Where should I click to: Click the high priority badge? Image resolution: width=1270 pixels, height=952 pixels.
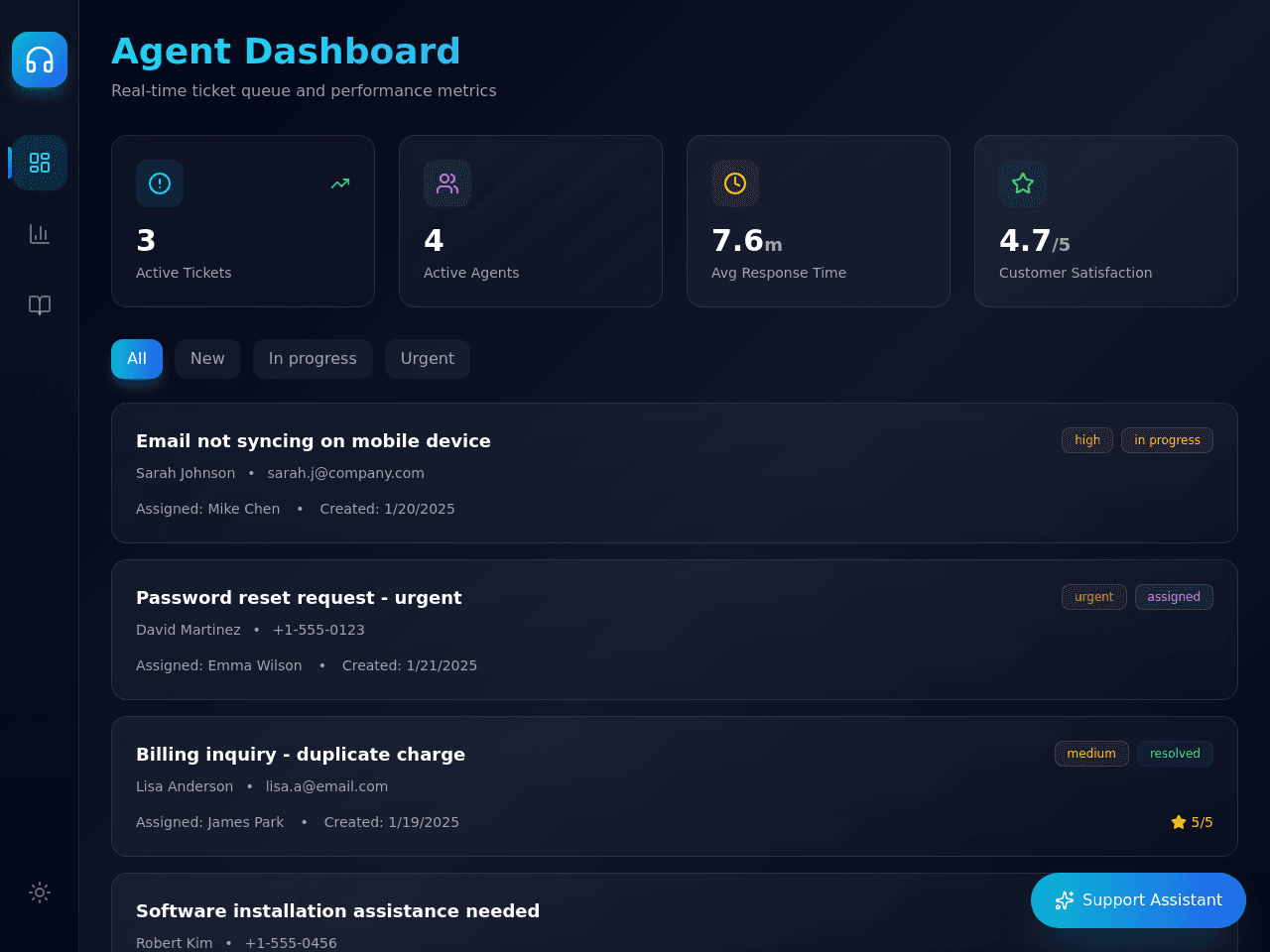pos(1087,440)
